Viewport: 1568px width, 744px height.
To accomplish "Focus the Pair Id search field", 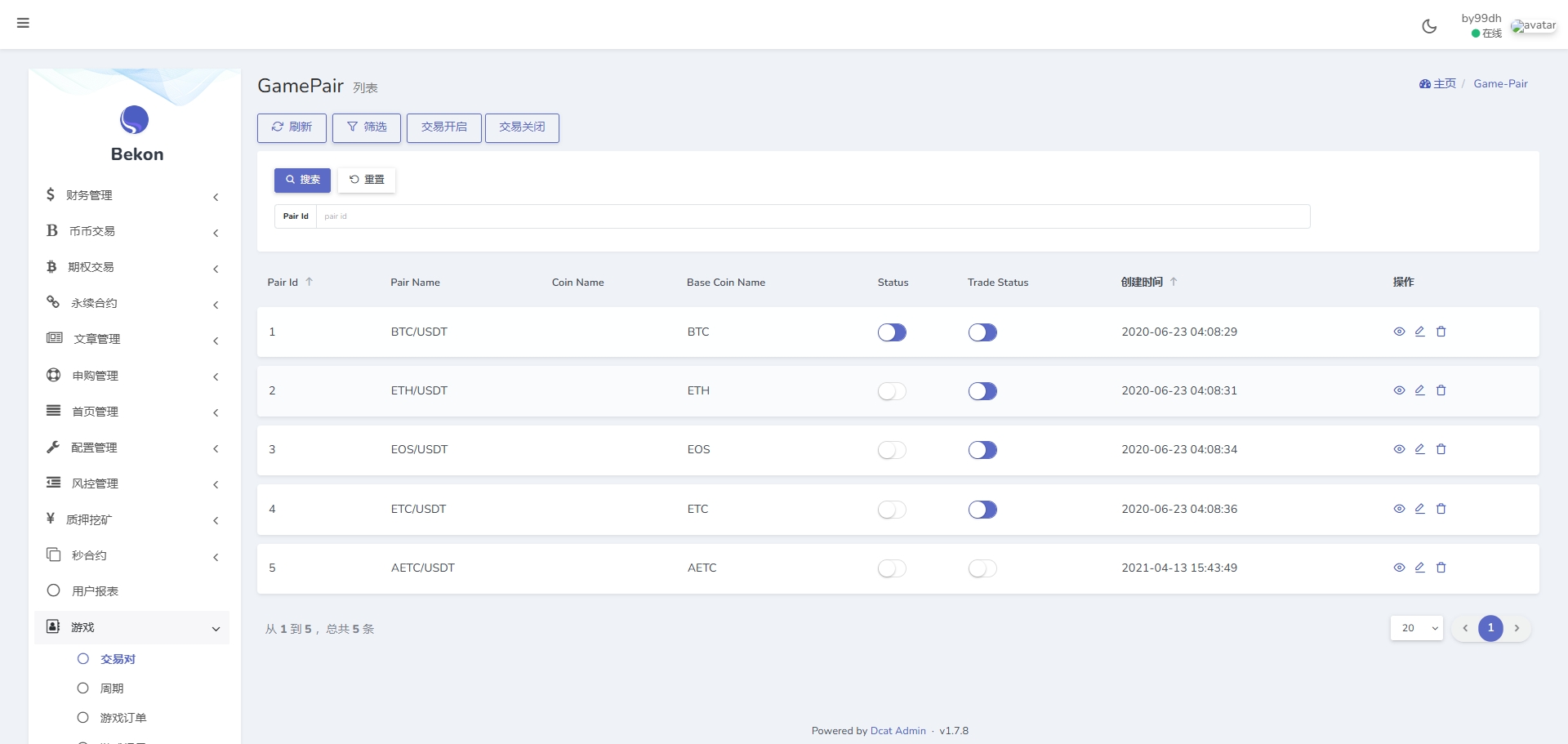I will [x=813, y=216].
